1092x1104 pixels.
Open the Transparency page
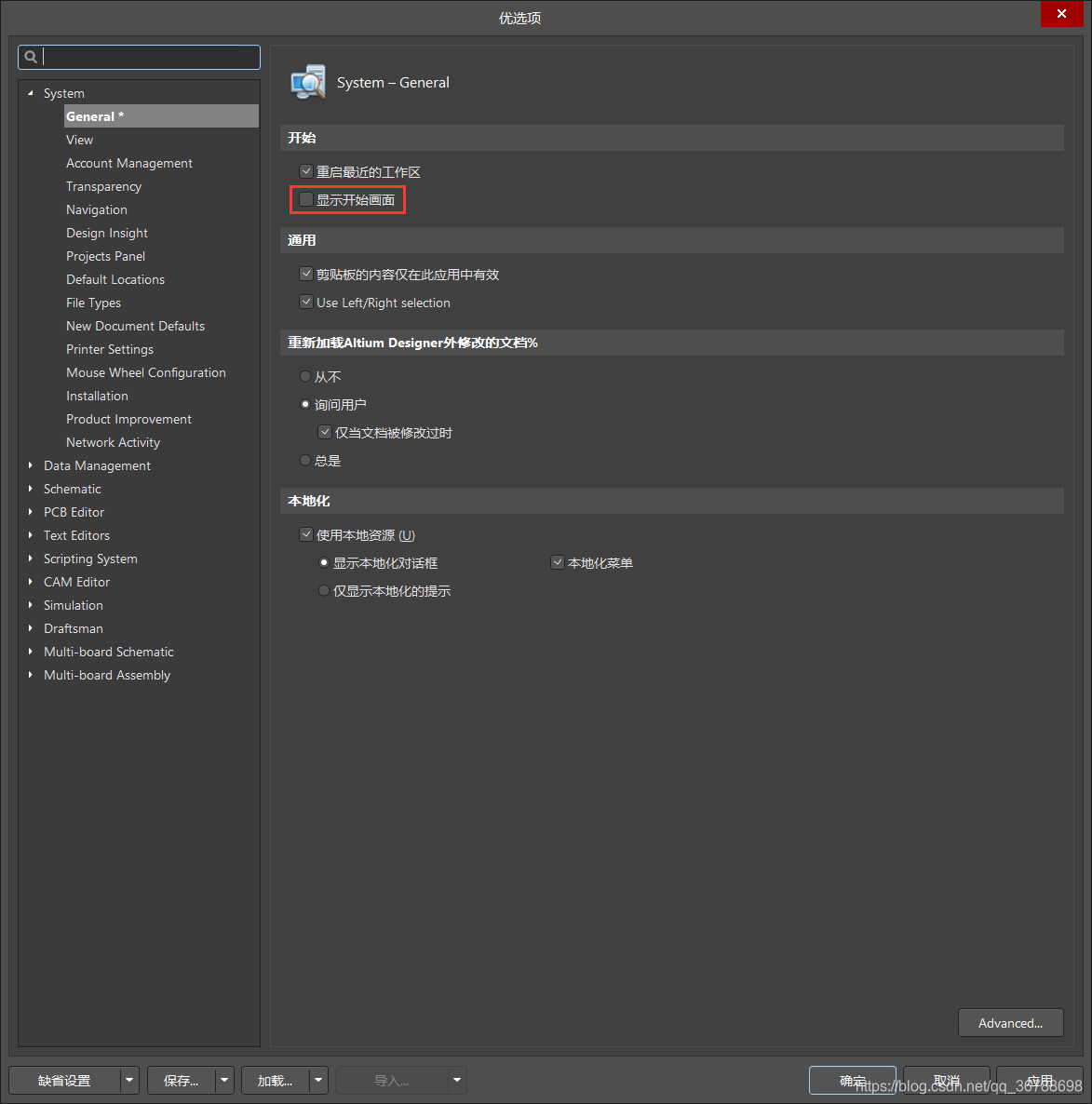[103, 186]
